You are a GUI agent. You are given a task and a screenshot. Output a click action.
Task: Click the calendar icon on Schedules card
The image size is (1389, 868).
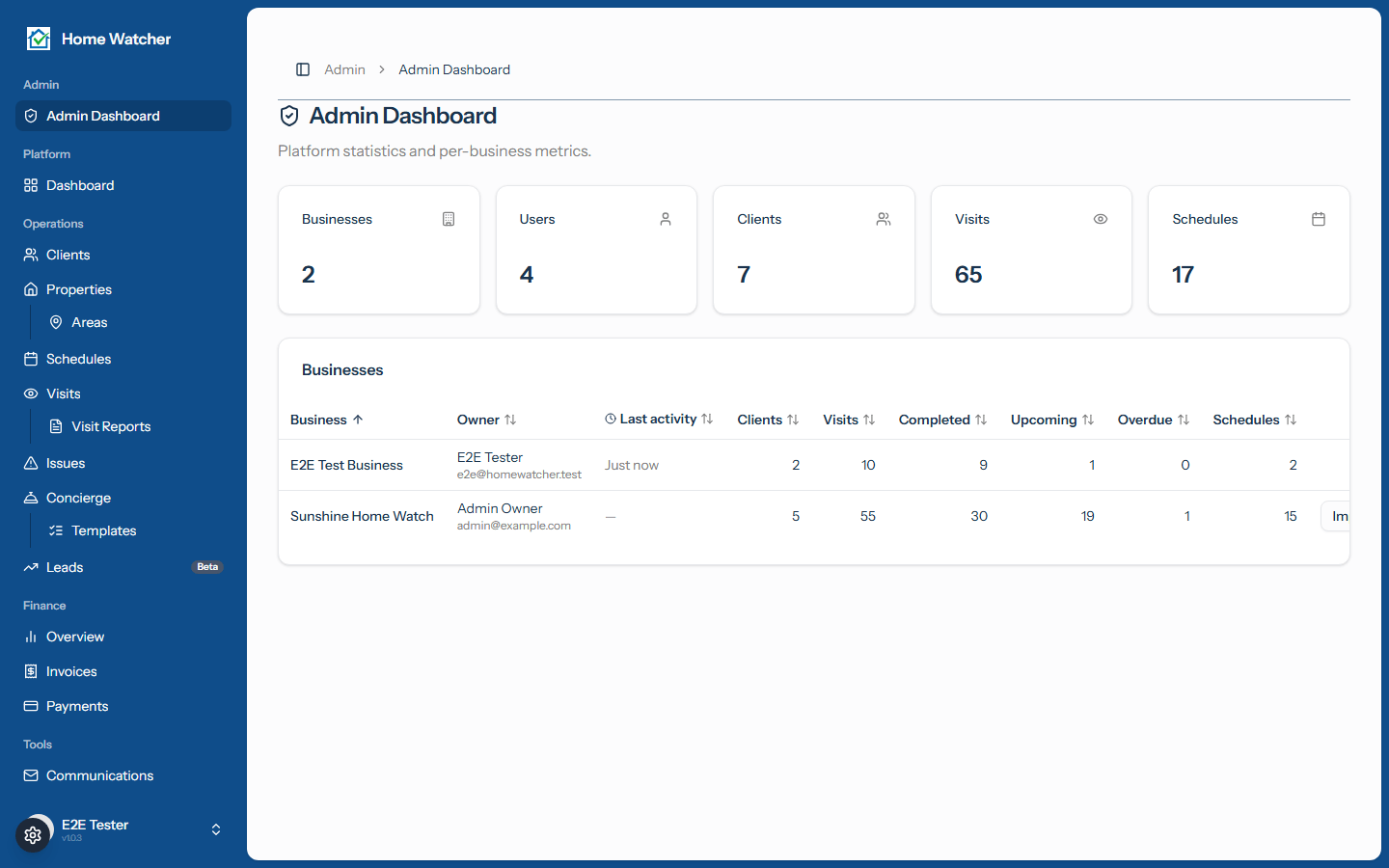pyautogui.click(x=1319, y=219)
